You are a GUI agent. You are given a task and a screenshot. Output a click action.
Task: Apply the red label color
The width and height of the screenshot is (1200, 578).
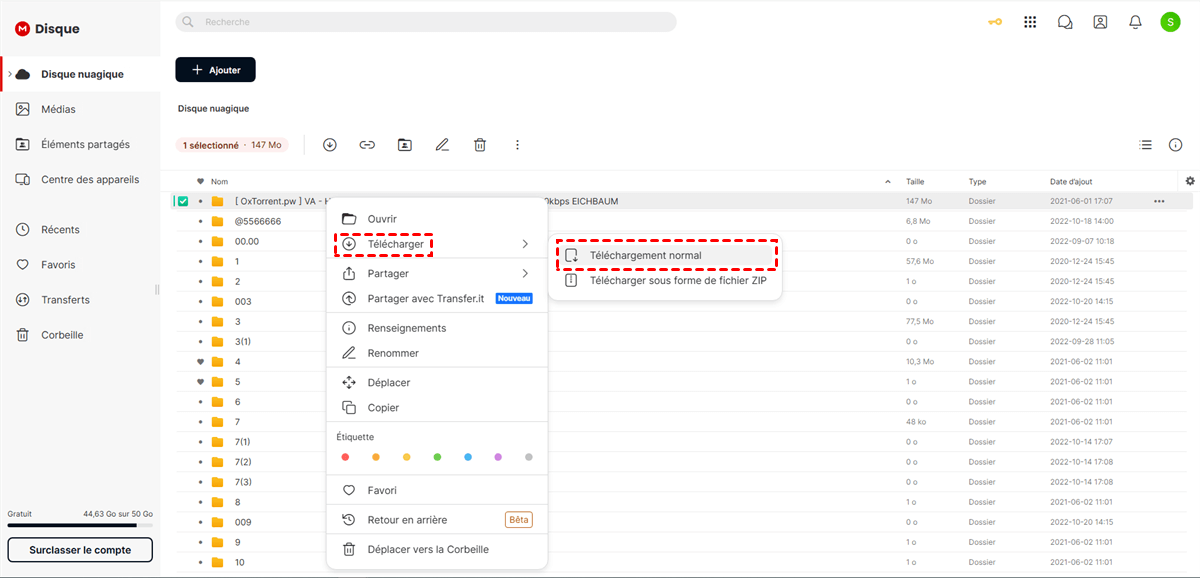[346, 457]
